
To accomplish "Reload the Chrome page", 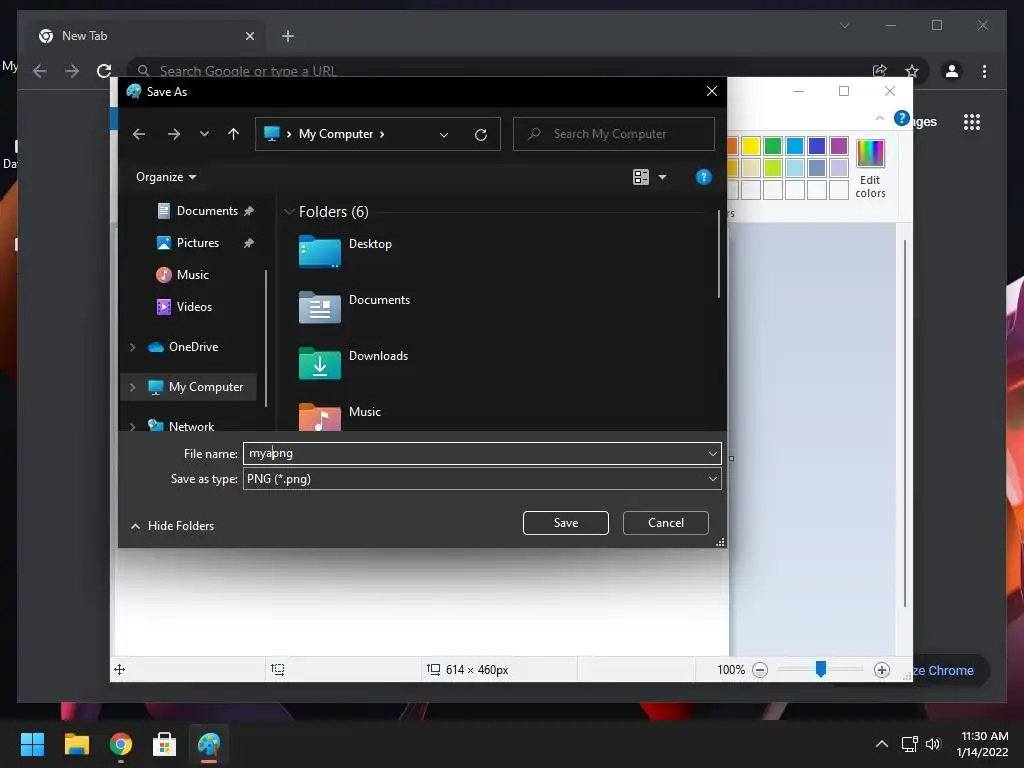I will pyautogui.click(x=104, y=71).
